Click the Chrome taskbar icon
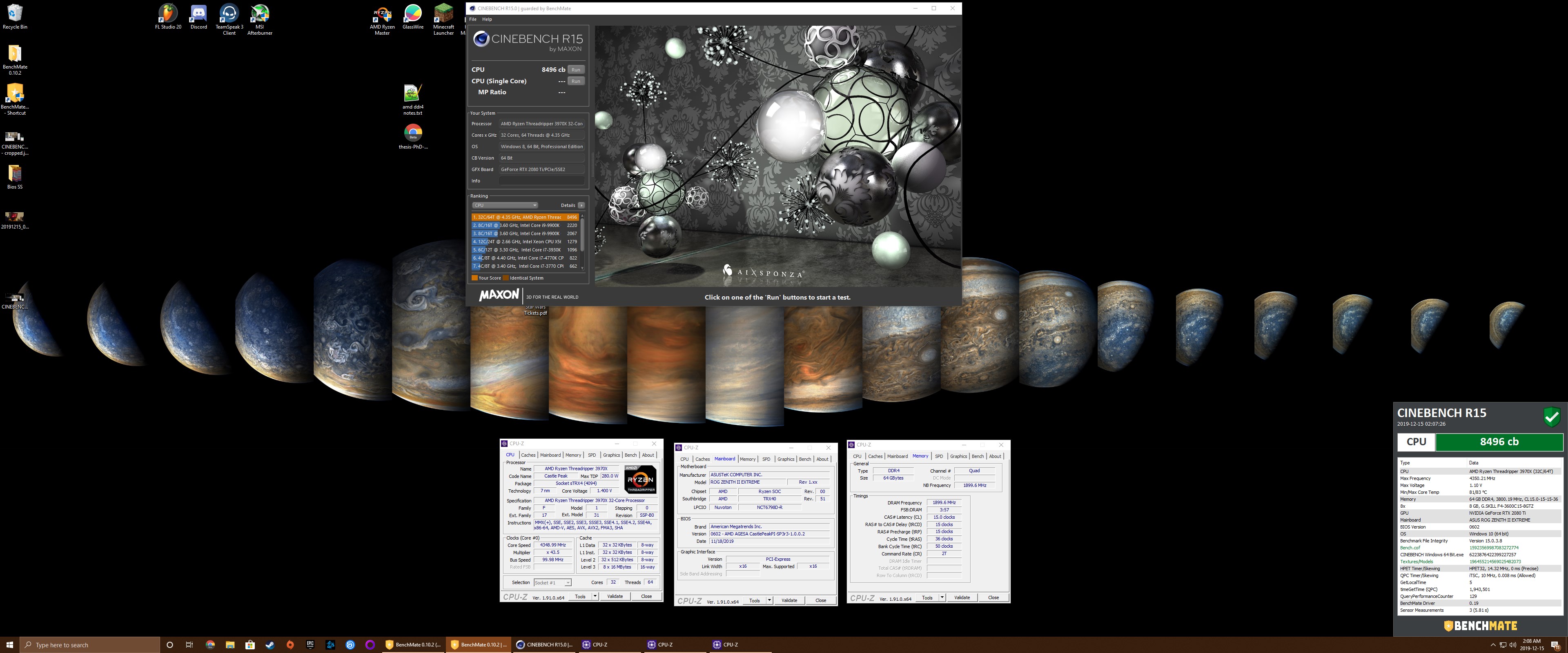1568x653 pixels. (210, 644)
